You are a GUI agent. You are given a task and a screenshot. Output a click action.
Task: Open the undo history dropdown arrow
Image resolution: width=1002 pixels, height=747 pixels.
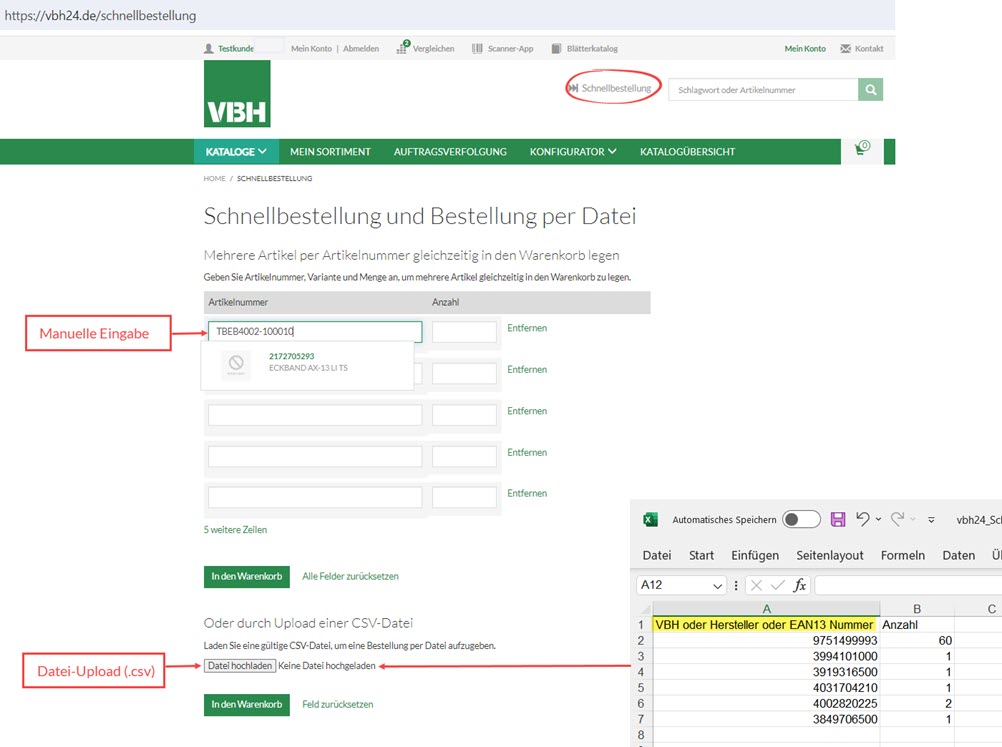(x=879, y=520)
